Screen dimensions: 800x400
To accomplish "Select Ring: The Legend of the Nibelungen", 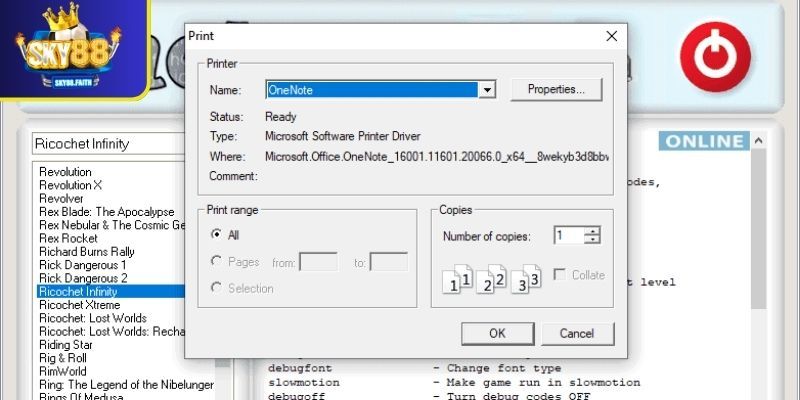I will 127,384.
